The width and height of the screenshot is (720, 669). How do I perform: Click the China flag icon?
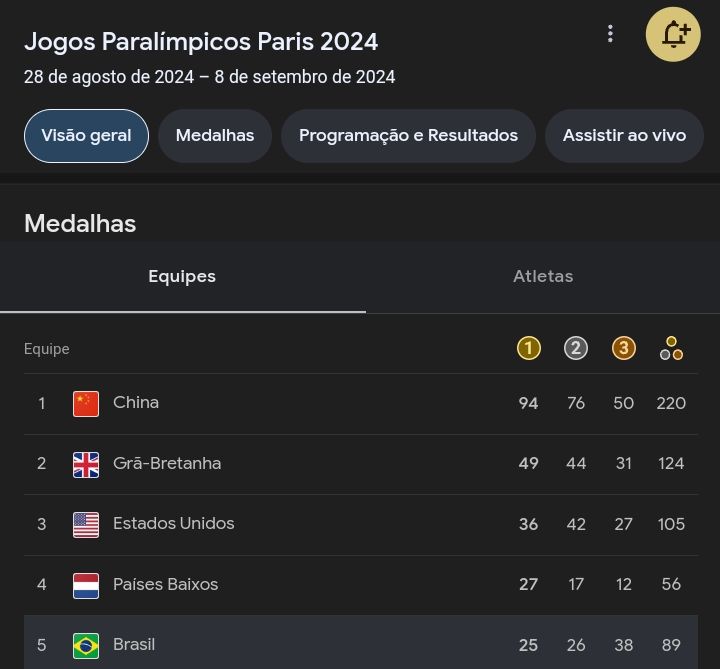86,403
